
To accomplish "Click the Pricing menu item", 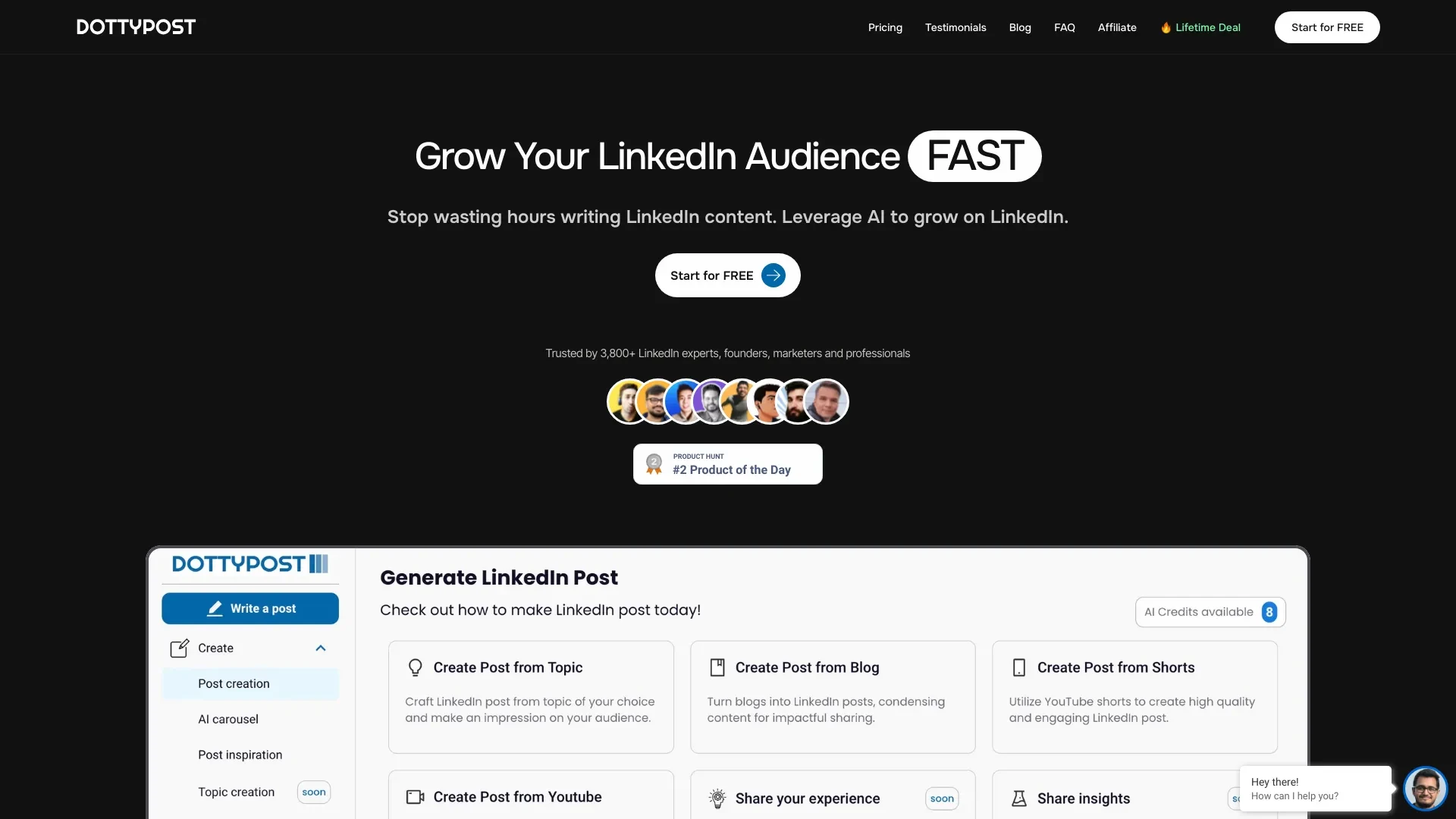I will [884, 27].
